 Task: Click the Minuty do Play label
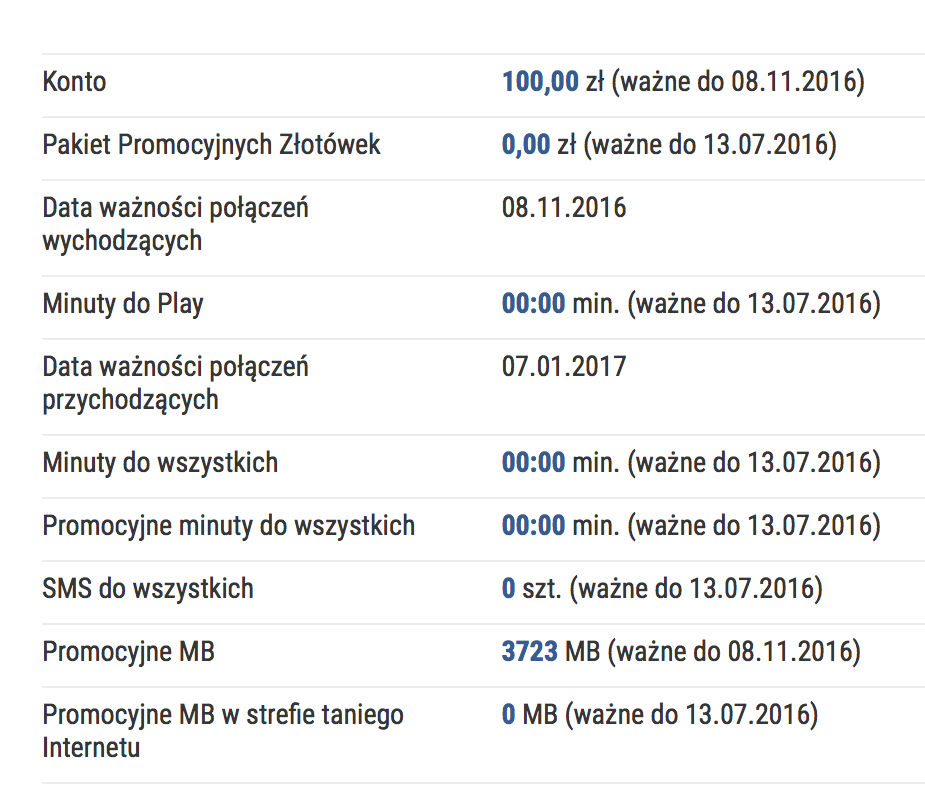click(123, 303)
